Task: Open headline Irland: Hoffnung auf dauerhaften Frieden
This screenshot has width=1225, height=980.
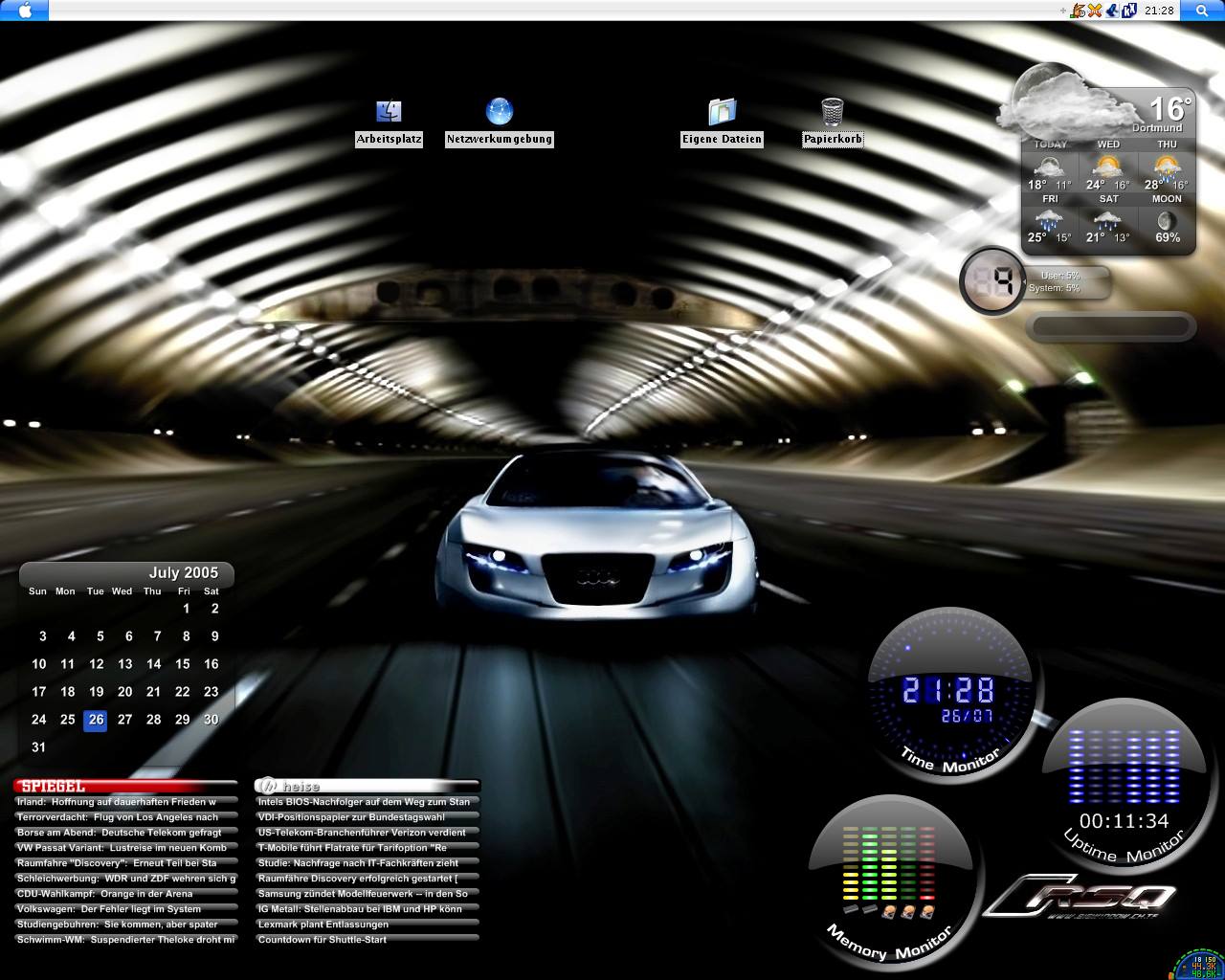Action: point(125,802)
